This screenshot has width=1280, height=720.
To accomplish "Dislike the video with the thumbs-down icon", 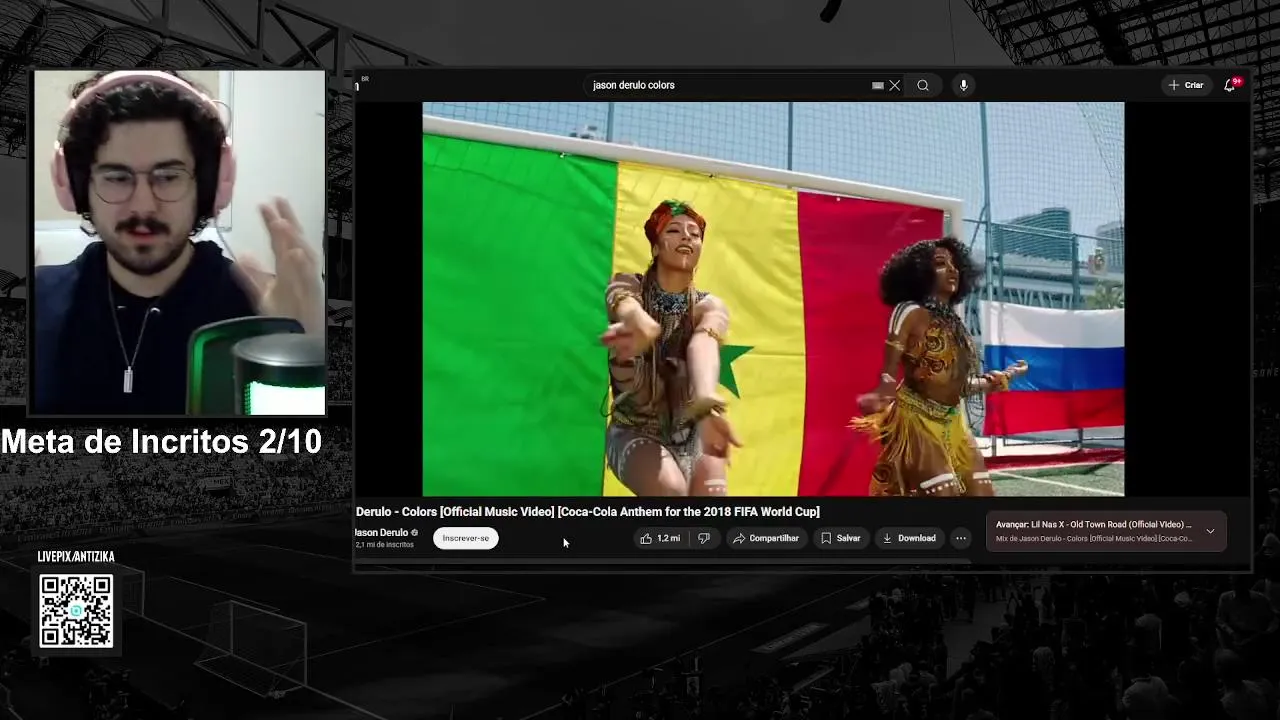I will click(x=704, y=538).
